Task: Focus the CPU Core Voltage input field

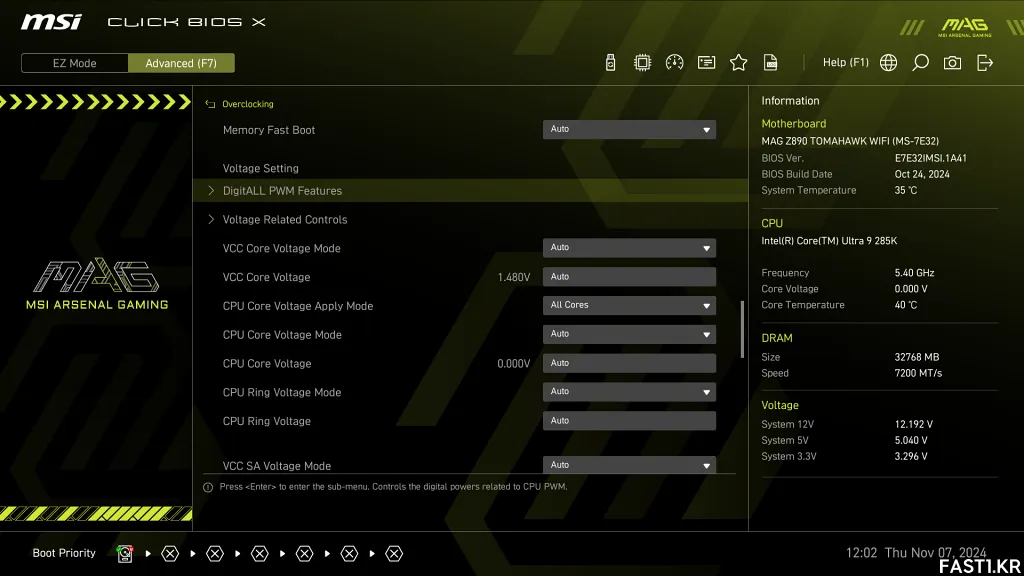Action: click(x=629, y=362)
